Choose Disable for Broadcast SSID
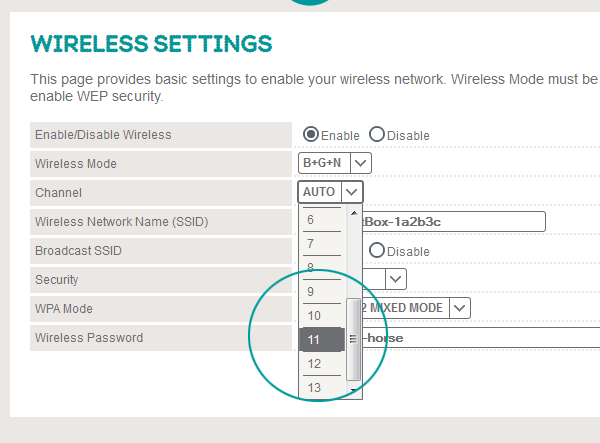The height and width of the screenshot is (443, 600). 377,250
